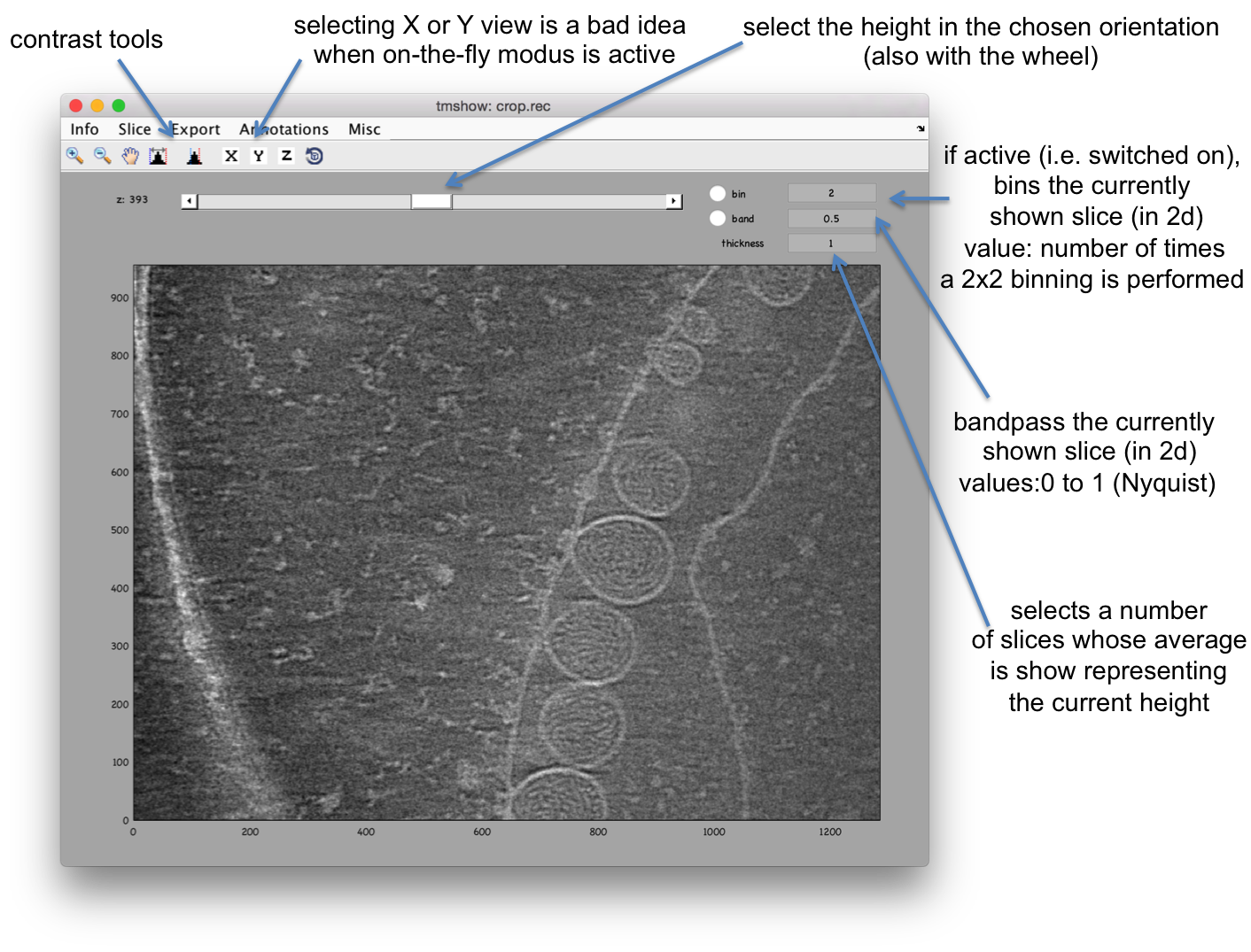Open the Misc menu
Viewport: 1251px width, 952px height.
pos(364,129)
